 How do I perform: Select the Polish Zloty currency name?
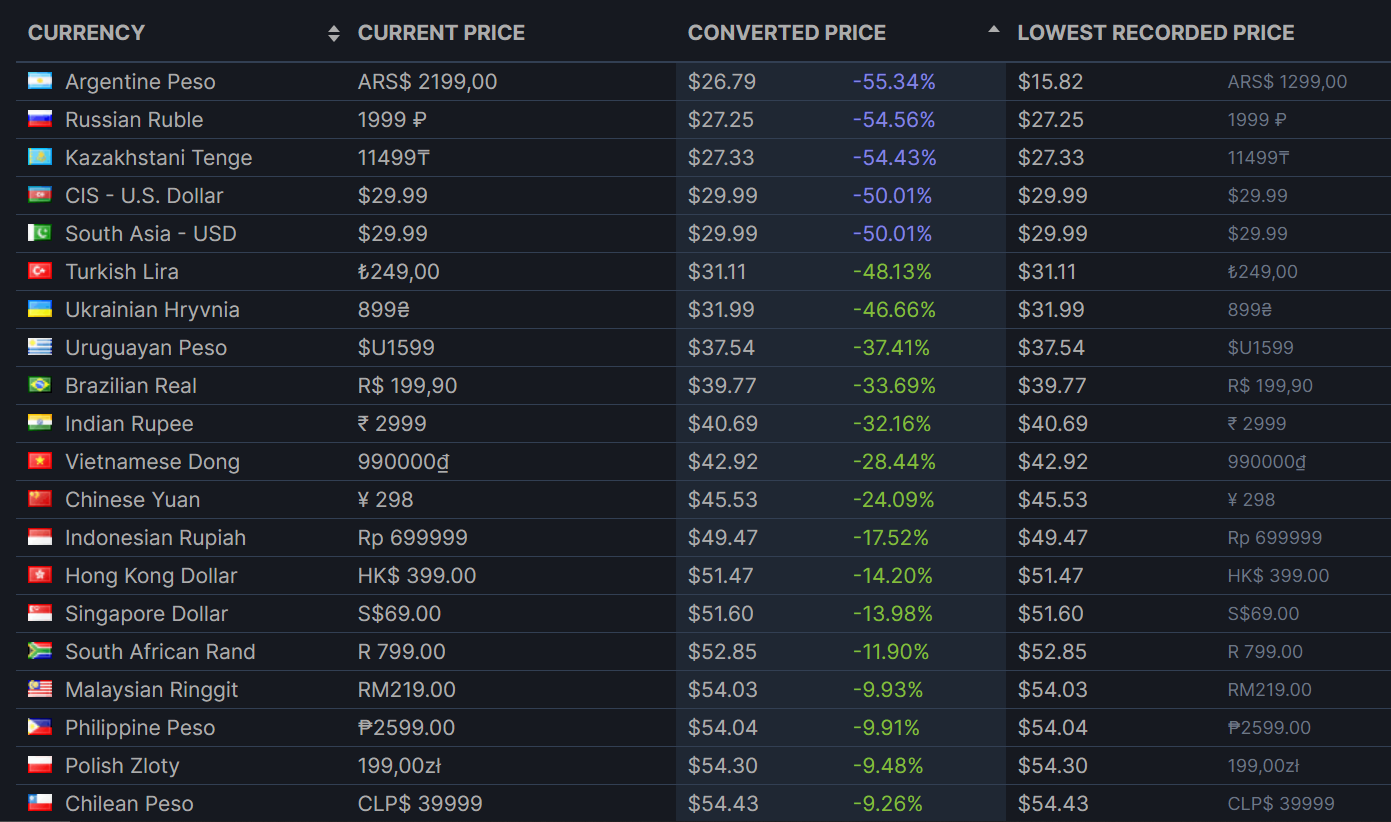(122, 766)
